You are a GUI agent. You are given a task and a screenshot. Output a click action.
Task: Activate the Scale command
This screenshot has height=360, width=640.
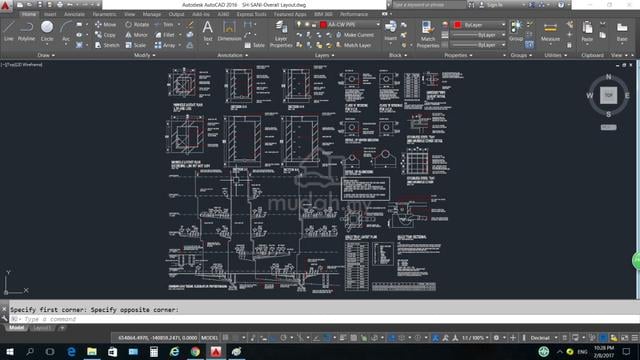[136, 45]
